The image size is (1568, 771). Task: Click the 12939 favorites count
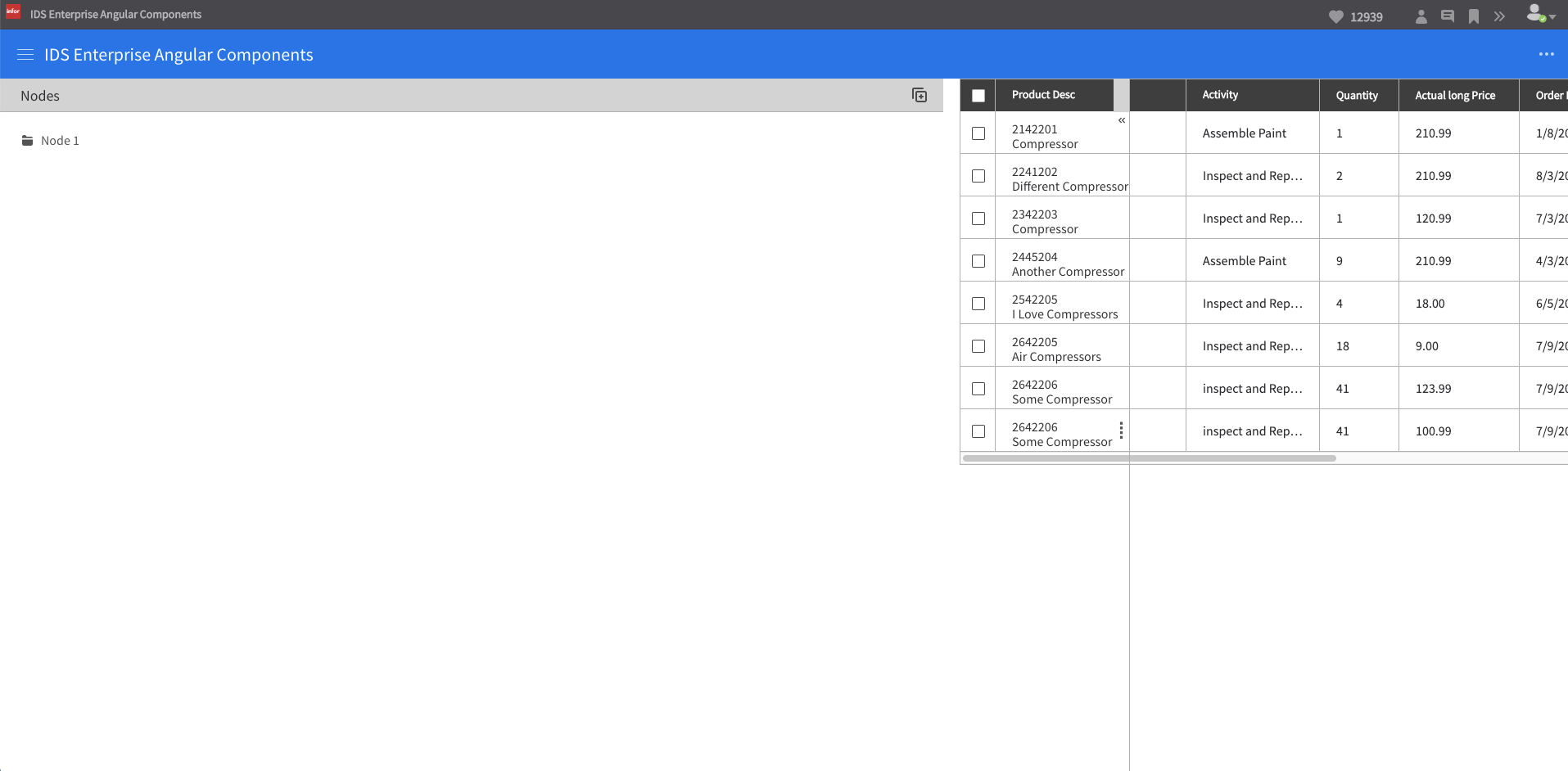pos(1367,17)
